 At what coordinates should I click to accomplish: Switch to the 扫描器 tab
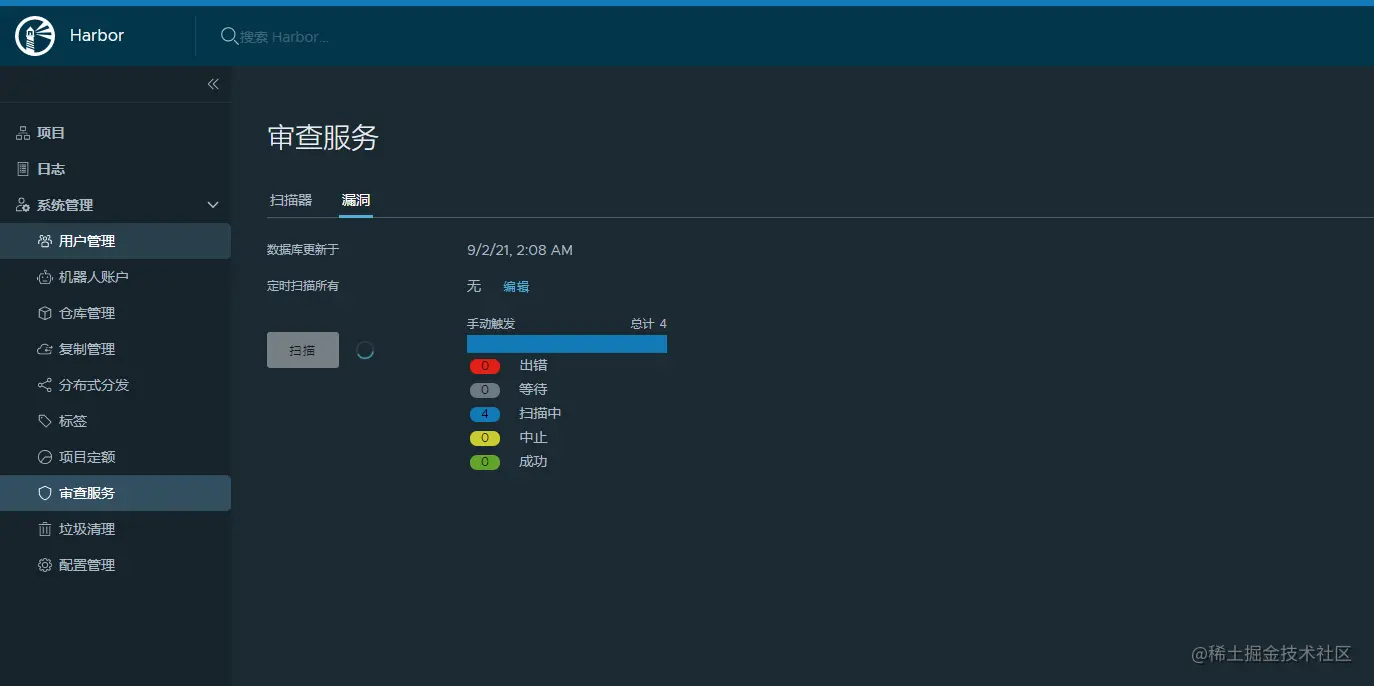click(291, 200)
